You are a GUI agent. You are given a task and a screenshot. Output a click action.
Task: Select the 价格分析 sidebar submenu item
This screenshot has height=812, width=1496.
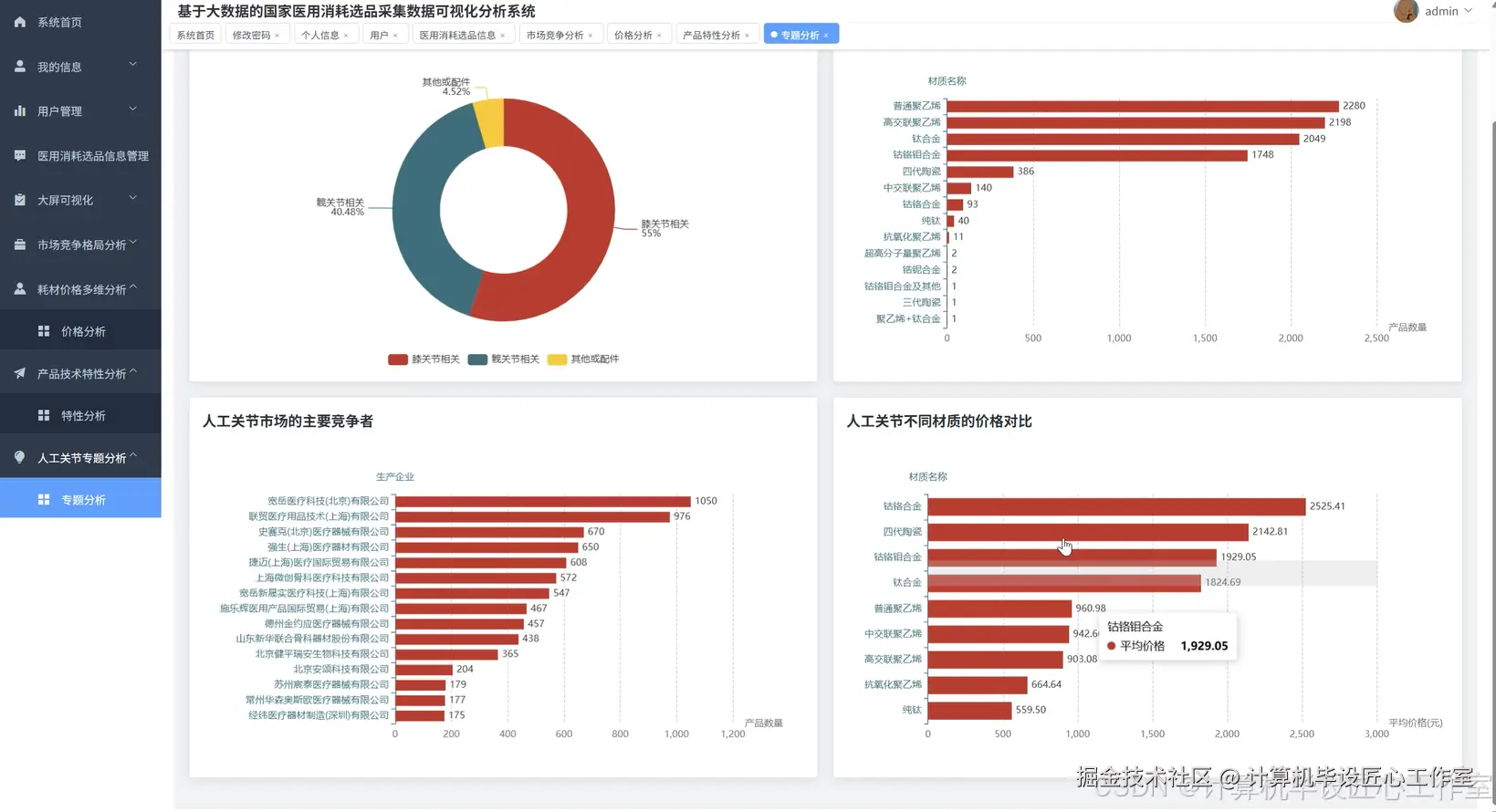tap(80, 331)
